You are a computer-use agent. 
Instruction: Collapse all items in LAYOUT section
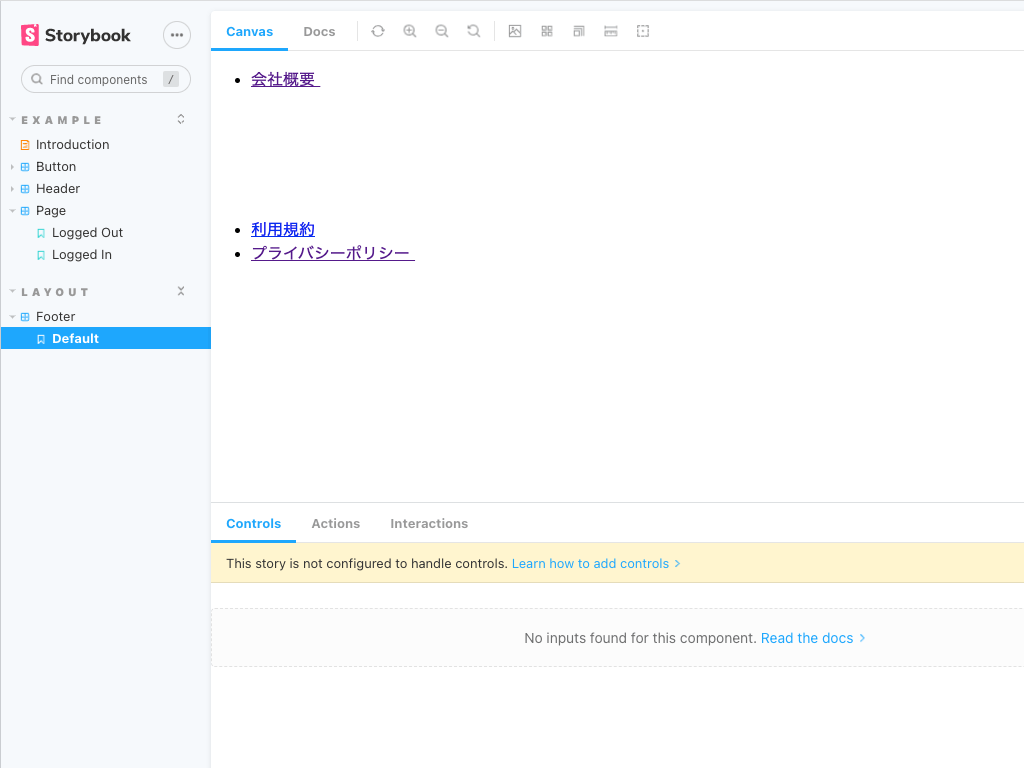pos(181,291)
